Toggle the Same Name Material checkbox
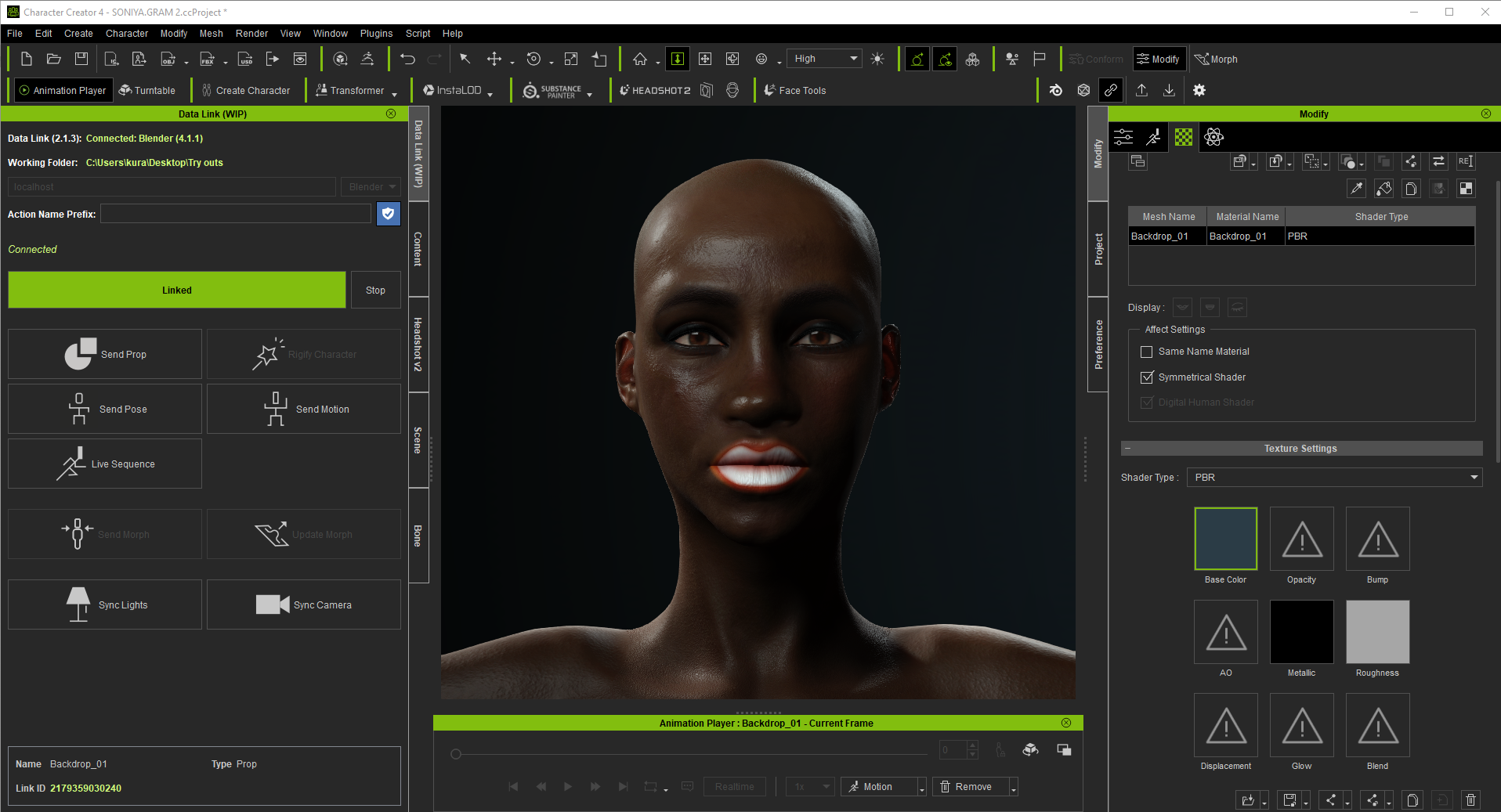This screenshot has width=1501, height=812. tap(1147, 352)
